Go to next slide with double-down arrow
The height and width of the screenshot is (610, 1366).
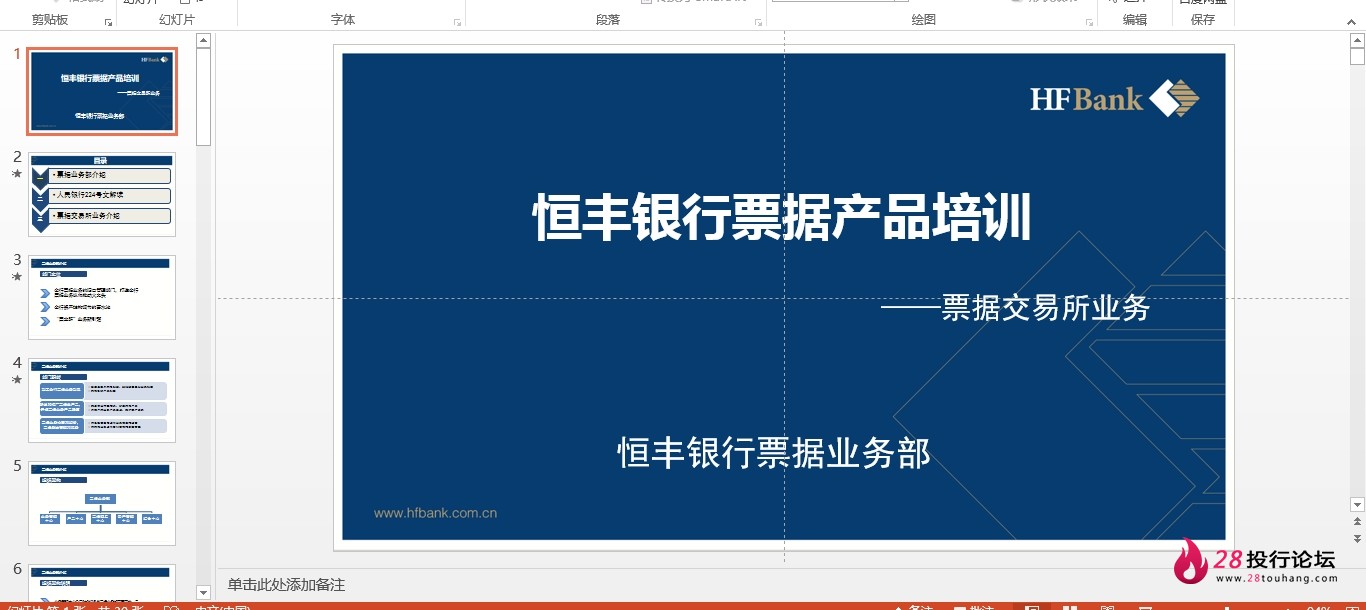point(1357,538)
